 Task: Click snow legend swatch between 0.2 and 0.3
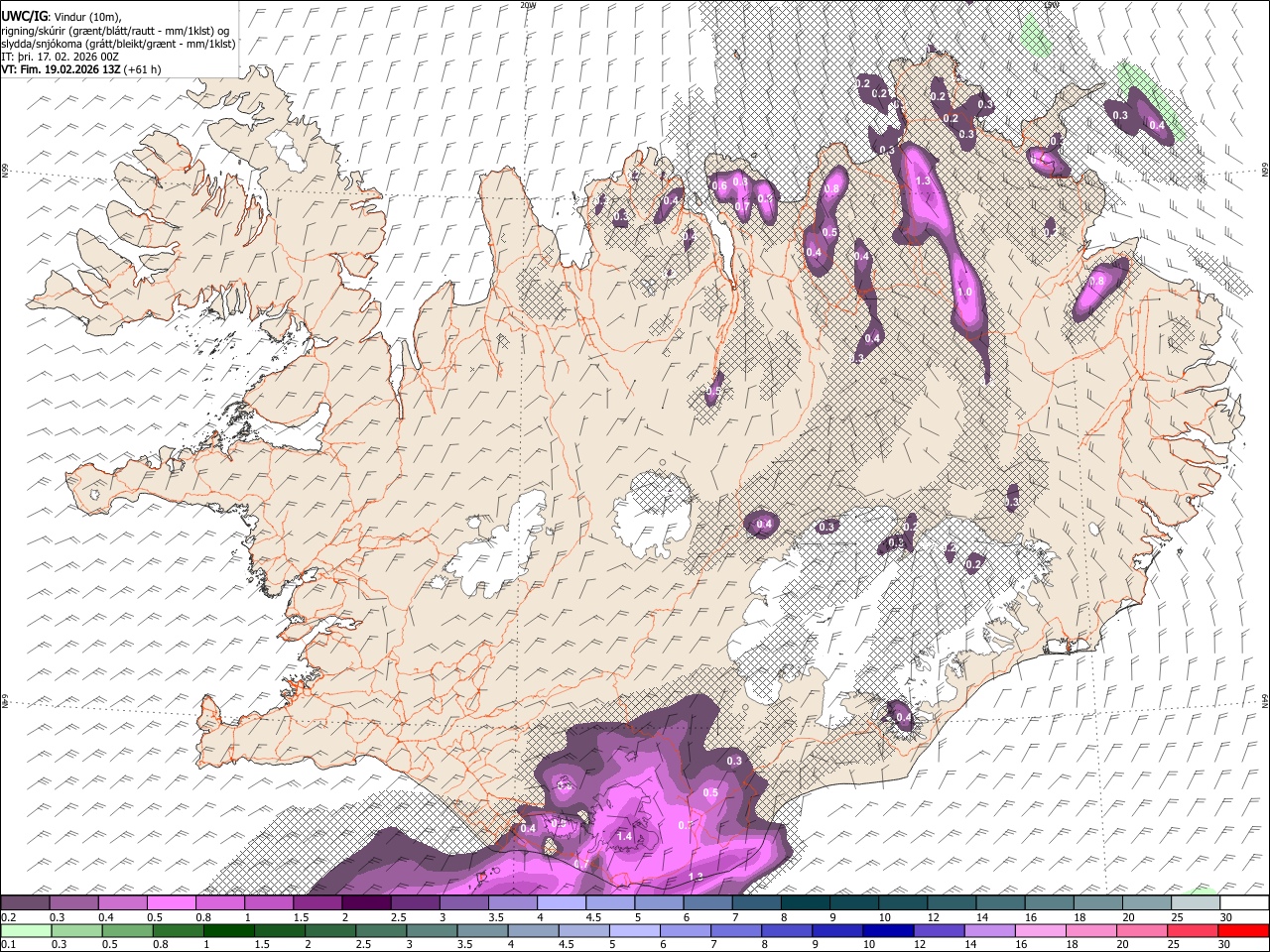click(x=26, y=903)
